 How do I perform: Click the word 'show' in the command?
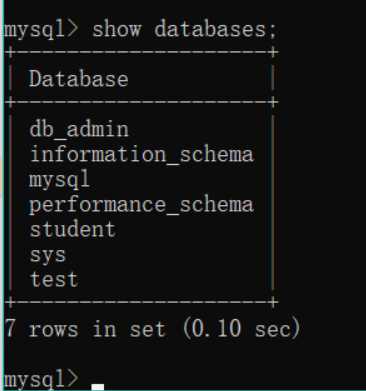click(116, 29)
